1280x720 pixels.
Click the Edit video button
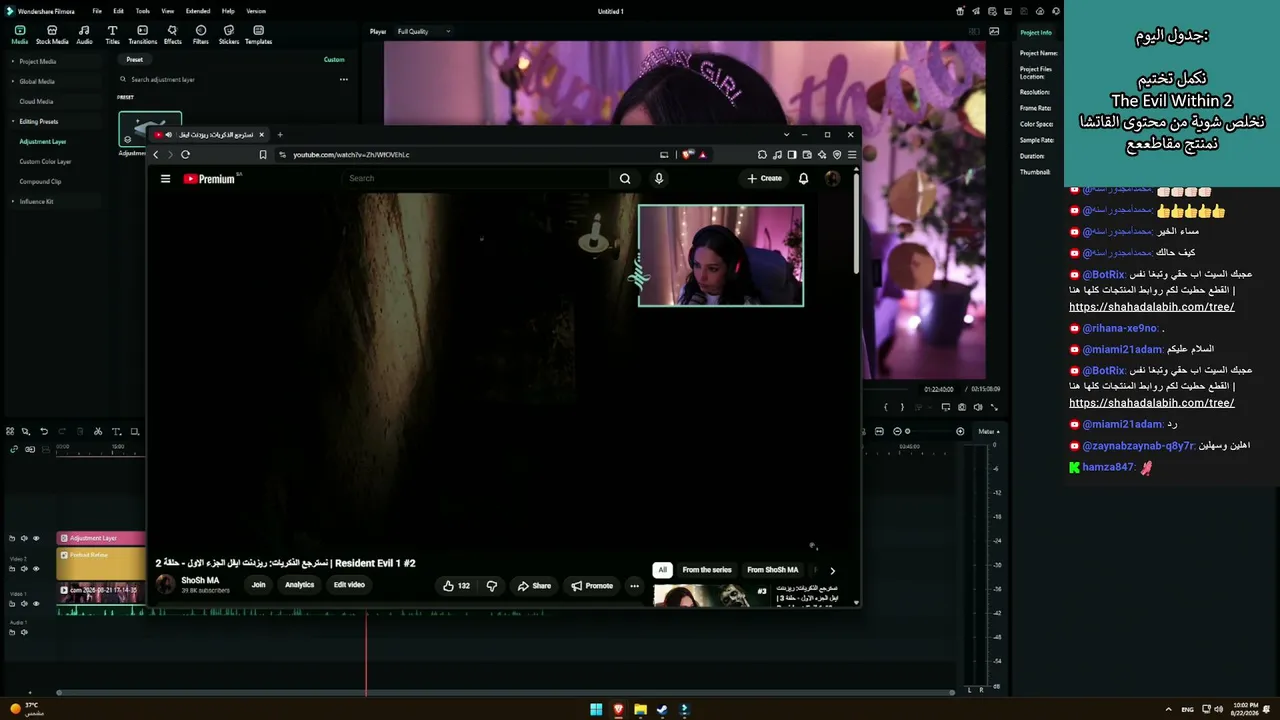pos(349,585)
